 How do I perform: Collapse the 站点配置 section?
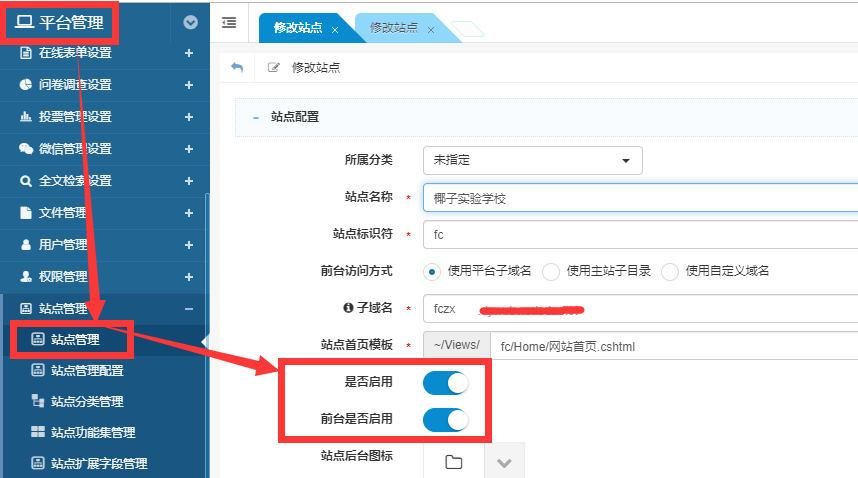click(256, 117)
